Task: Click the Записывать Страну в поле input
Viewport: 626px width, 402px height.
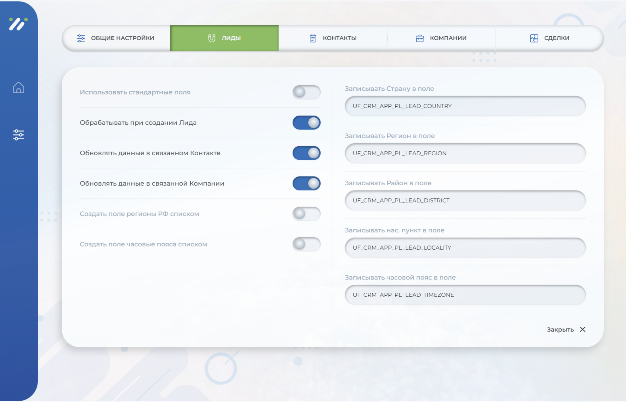Action: coord(464,105)
